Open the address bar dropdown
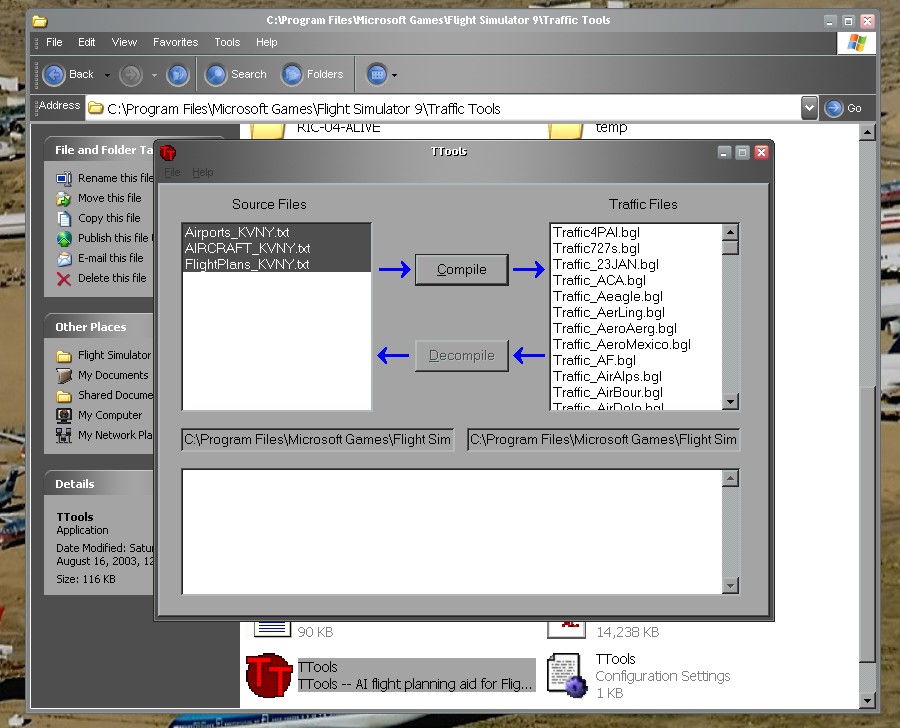Image resolution: width=900 pixels, height=728 pixels. pos(809,108)
